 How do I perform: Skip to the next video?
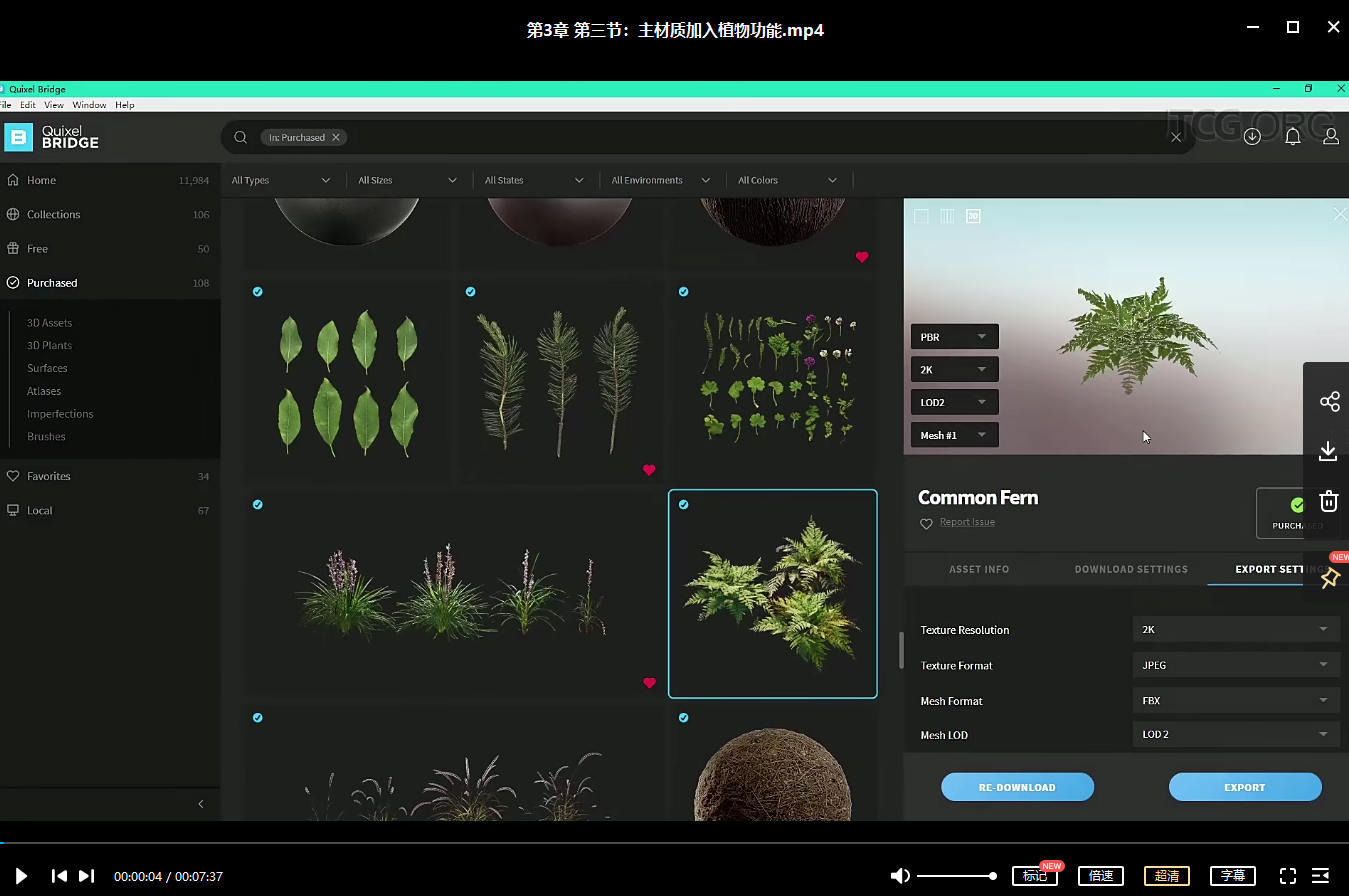(x=87, y=876)
